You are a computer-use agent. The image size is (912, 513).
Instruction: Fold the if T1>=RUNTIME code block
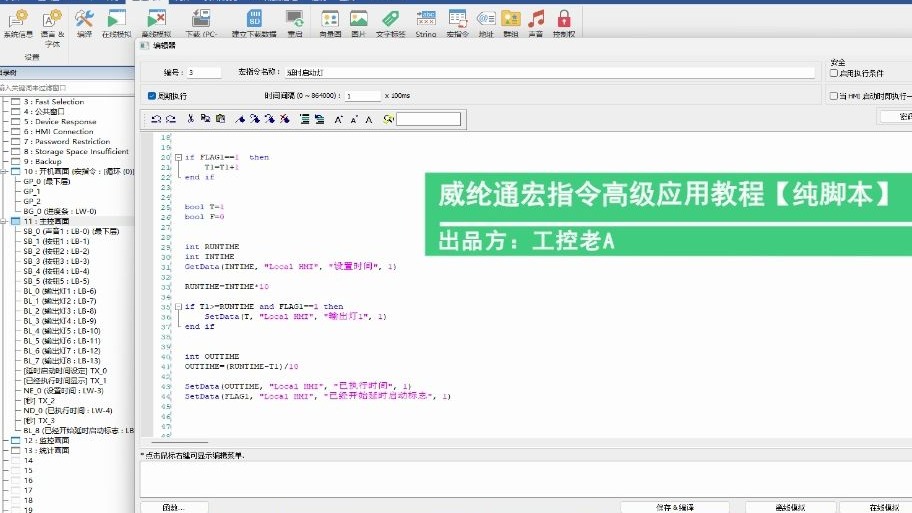[x=179, y=307]
